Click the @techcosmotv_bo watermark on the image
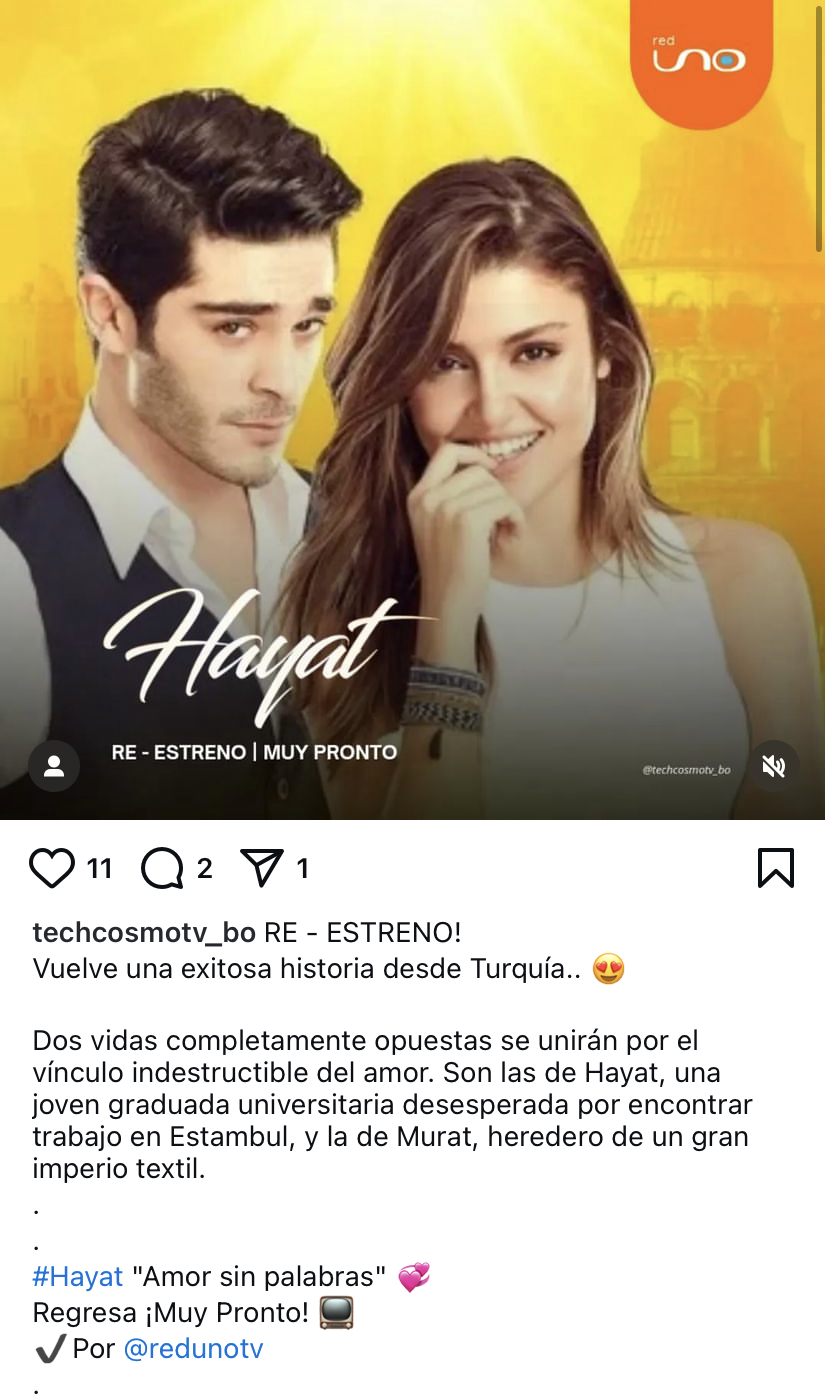Image resolution: width=825 pixels, height=1397 pixels. click(x=686, y=770)
